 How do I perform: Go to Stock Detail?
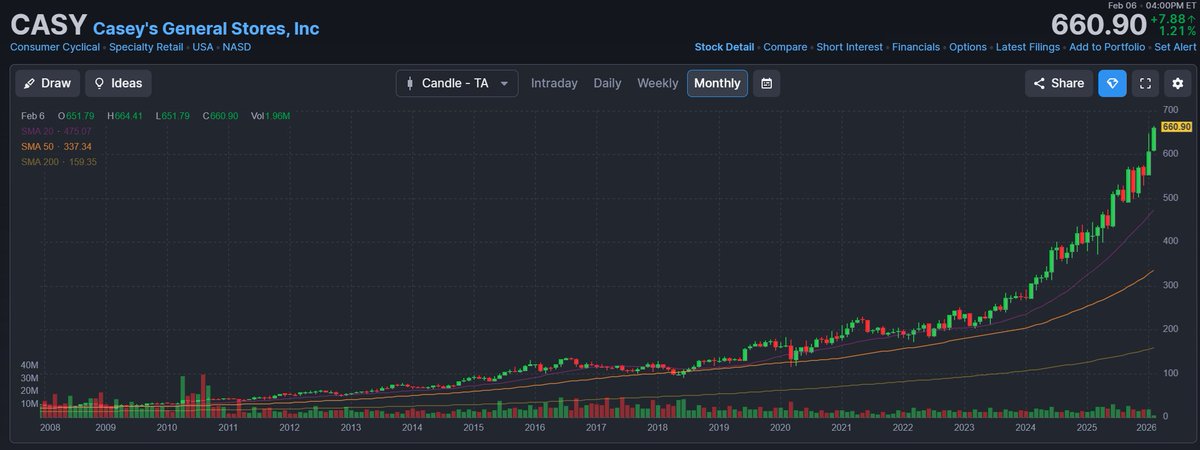(724, 47)
